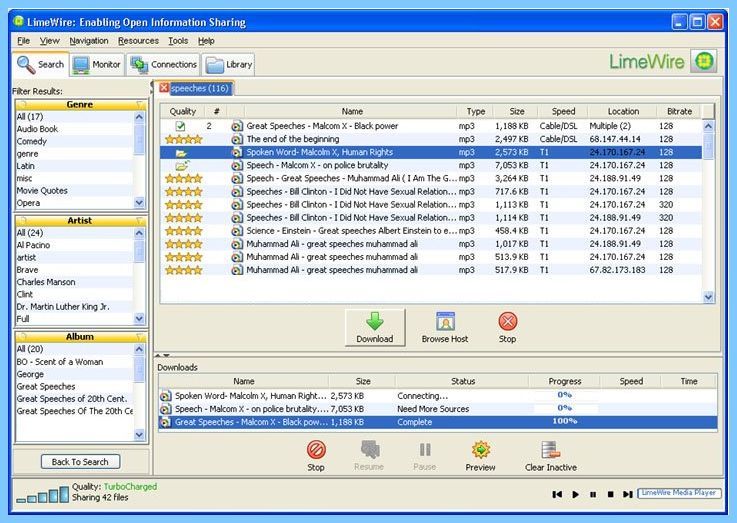This screenshot has height=523, width=737.
Task: Sort results by the Quality column
Action: pos(182,111)
